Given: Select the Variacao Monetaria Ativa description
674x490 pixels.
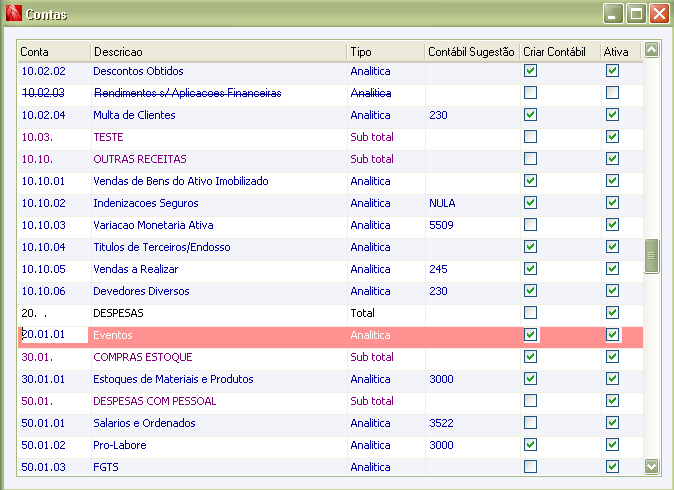Looking at the screenshot, I should 153,225.
